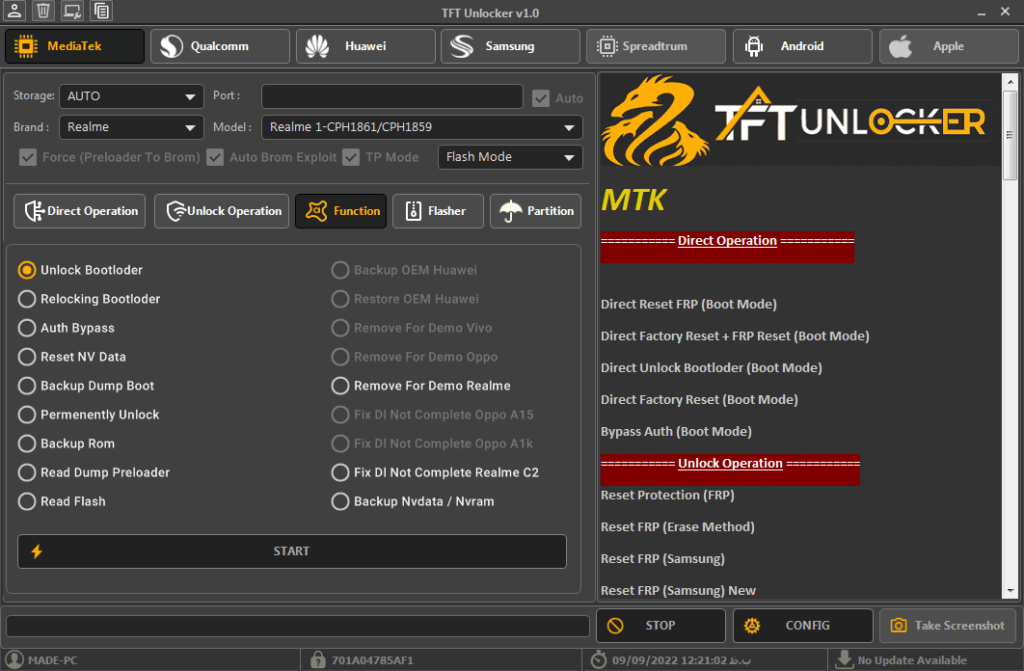This screenshot has height=671, width=1024.
Task: Open the Flasher tab
Action: tap(438, 211)
